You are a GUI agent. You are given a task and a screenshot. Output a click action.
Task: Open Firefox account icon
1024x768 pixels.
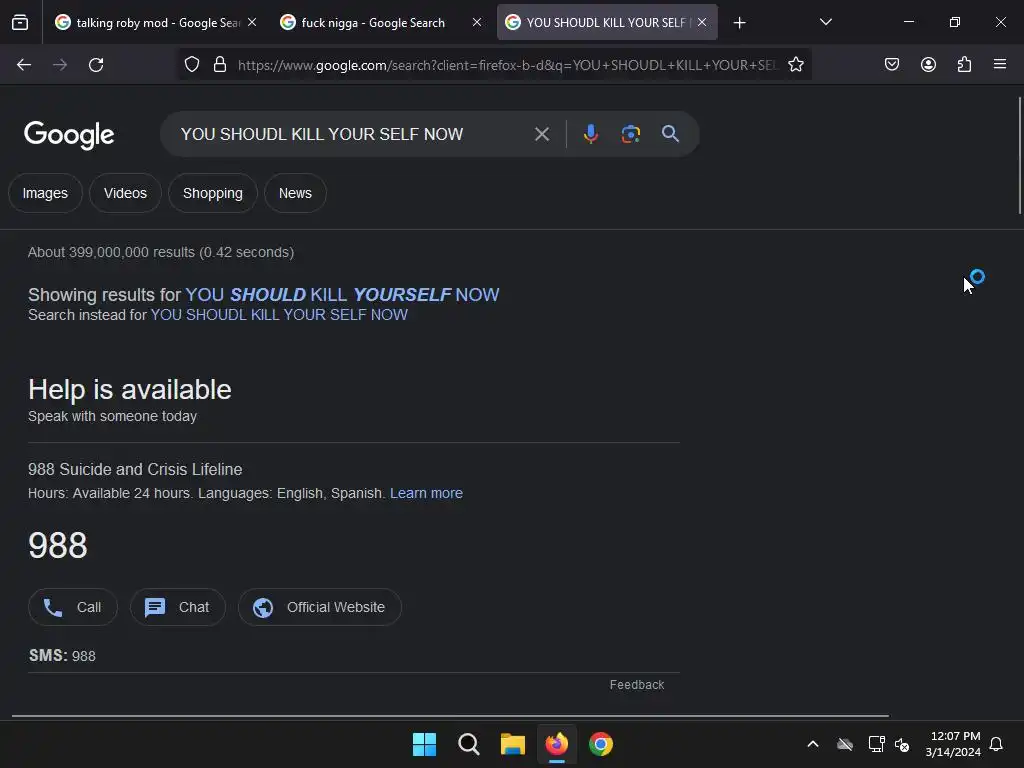(928, 65)
